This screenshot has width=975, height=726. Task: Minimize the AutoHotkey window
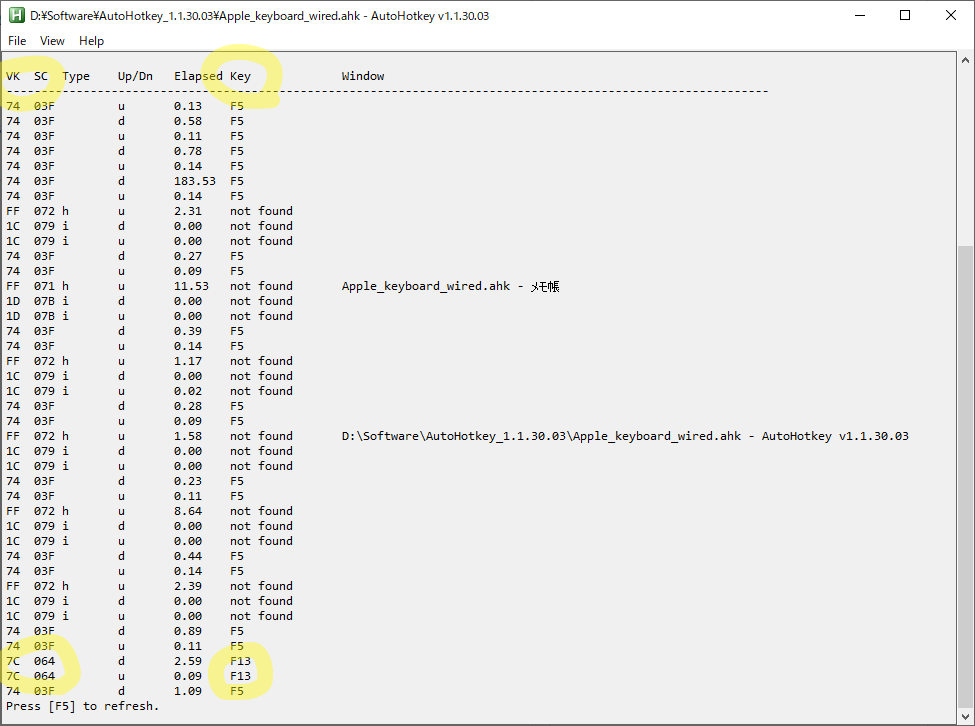860,16
